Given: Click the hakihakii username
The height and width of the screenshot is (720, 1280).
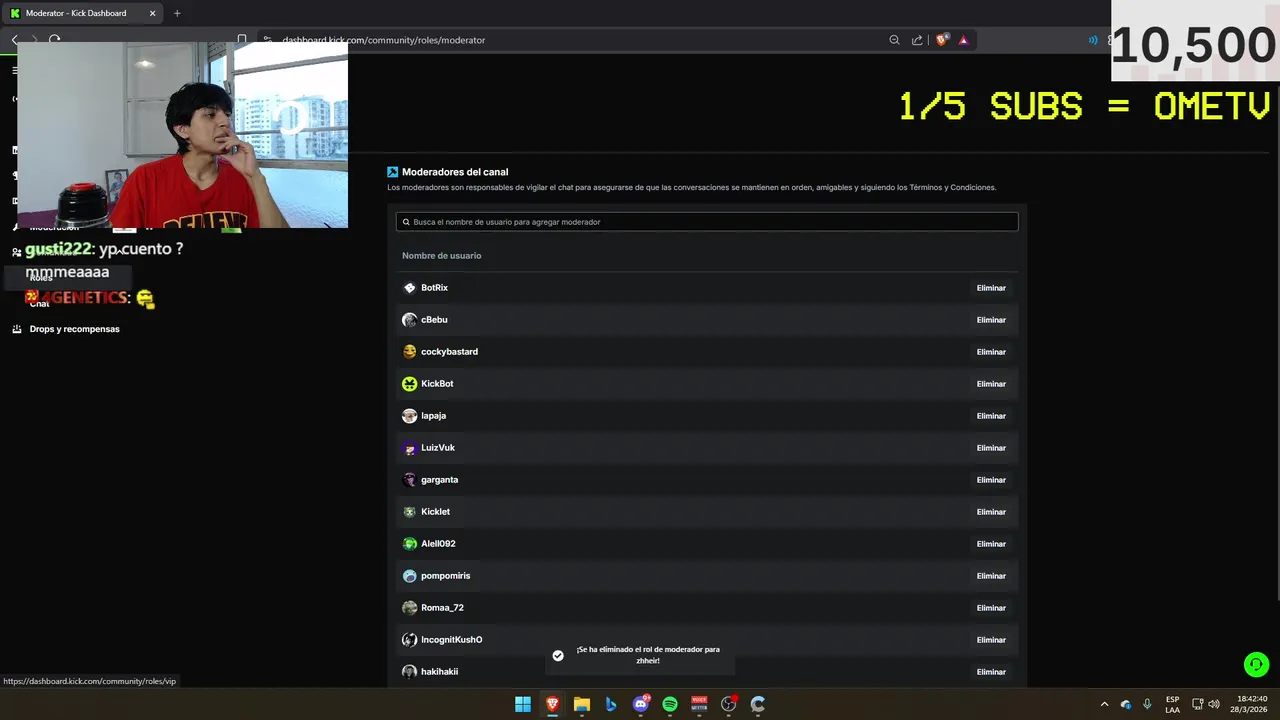Looking at the screenshot, I should 439,672.
